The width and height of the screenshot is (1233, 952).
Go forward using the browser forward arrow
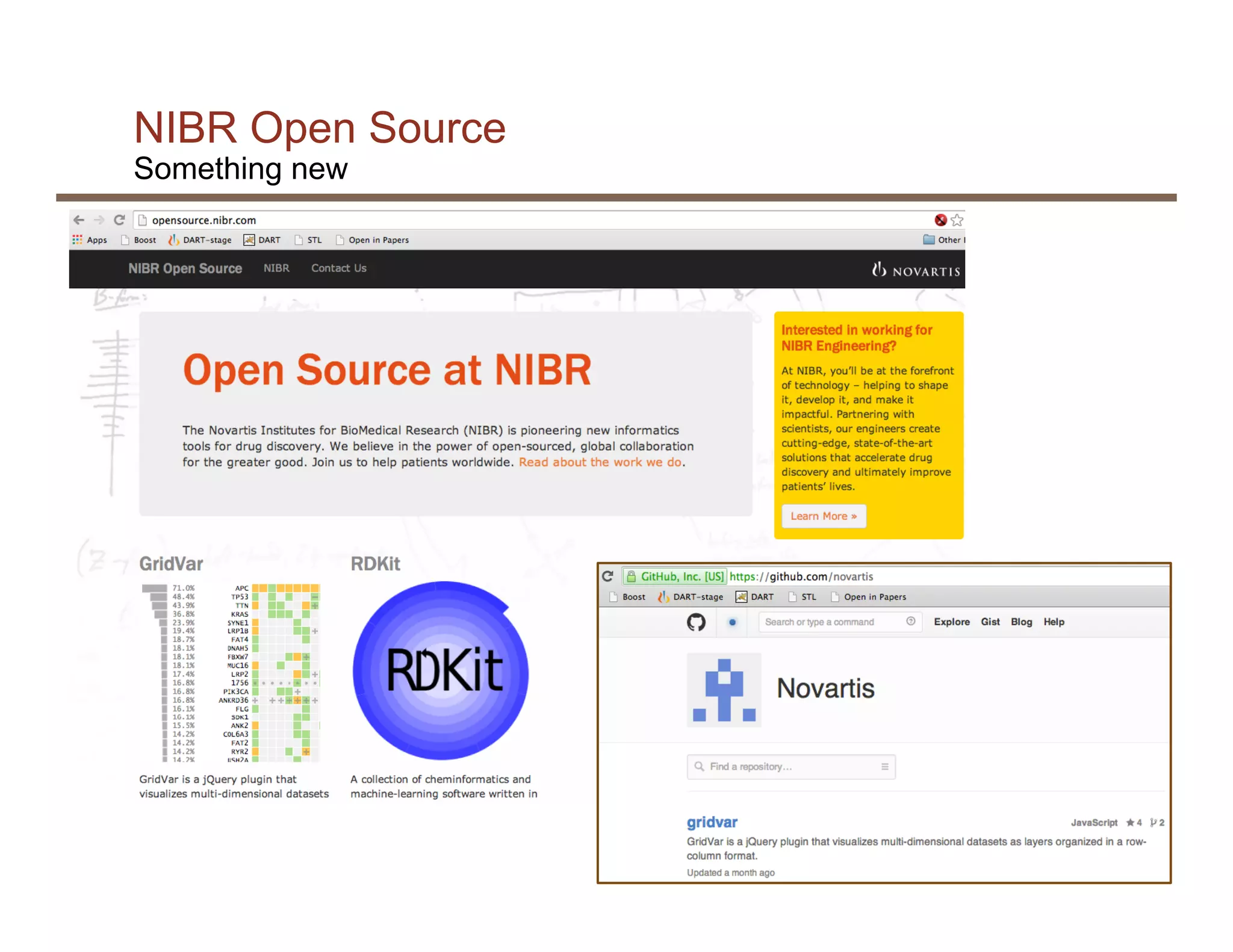[99, 220]
